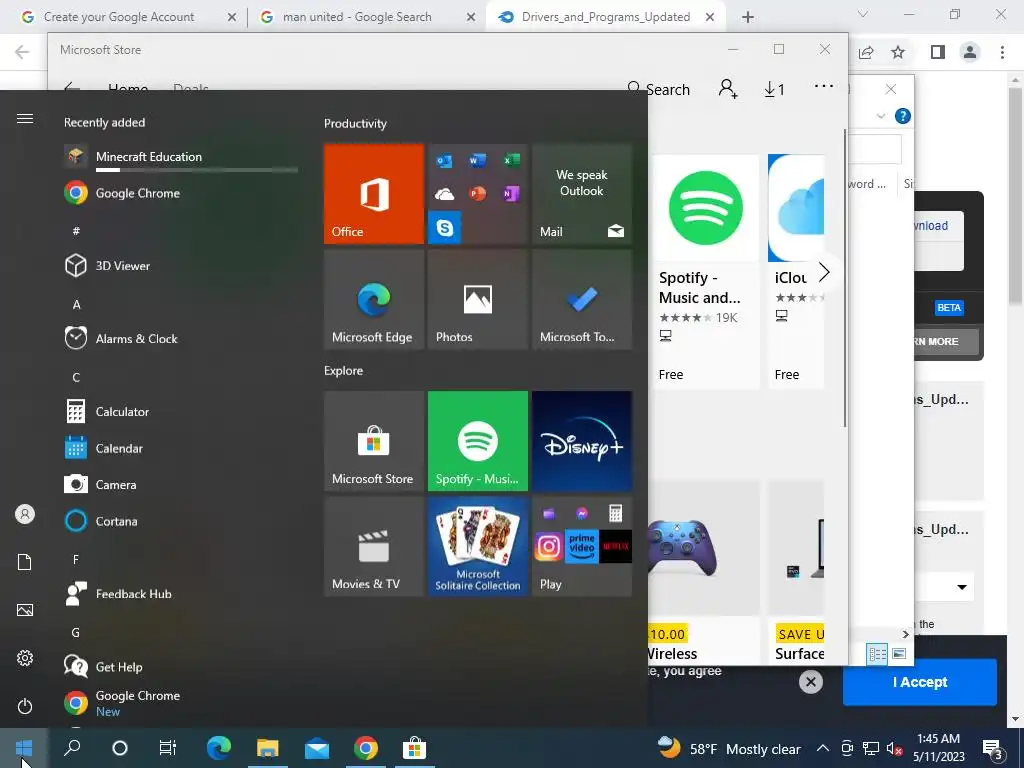Open the Play folder tile

582,547
